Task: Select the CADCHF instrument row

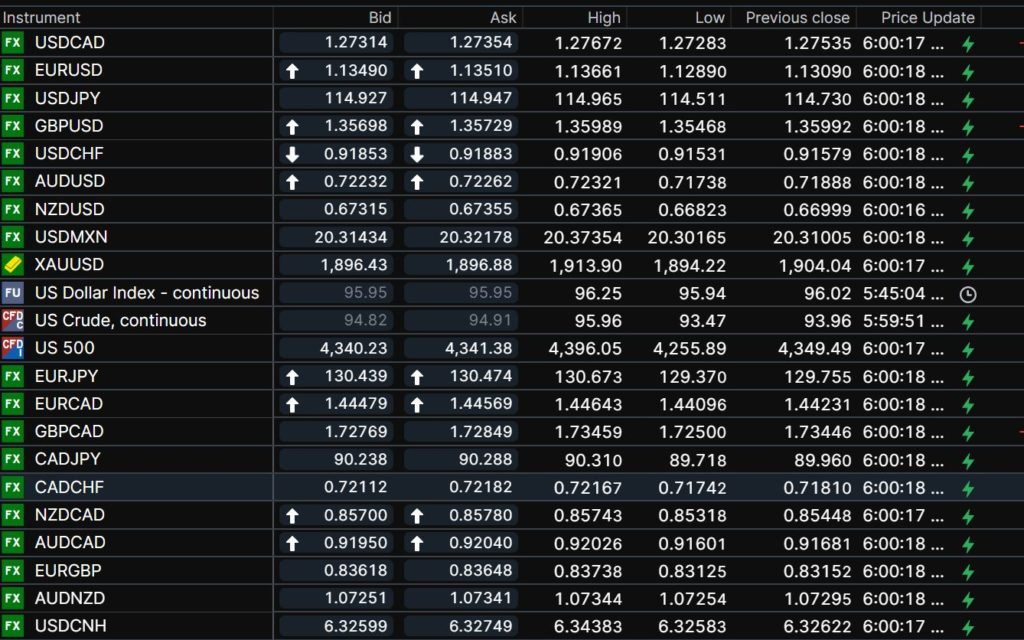Action: click(x=69, y=487)
